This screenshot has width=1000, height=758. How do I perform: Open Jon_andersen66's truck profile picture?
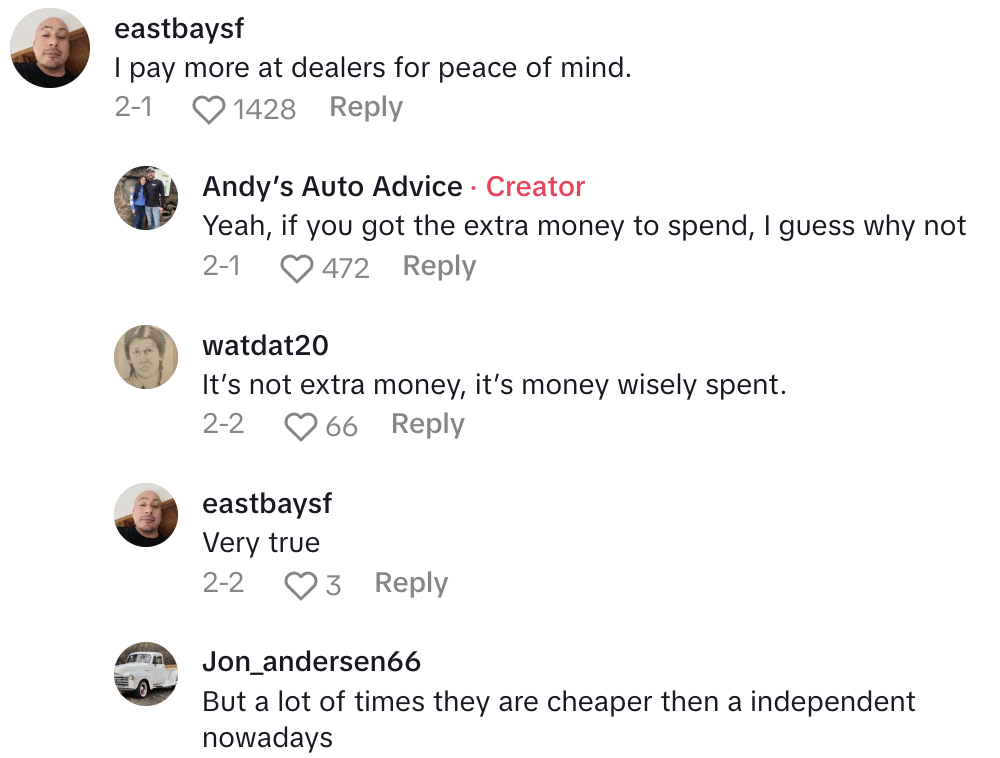pos(146,674)
